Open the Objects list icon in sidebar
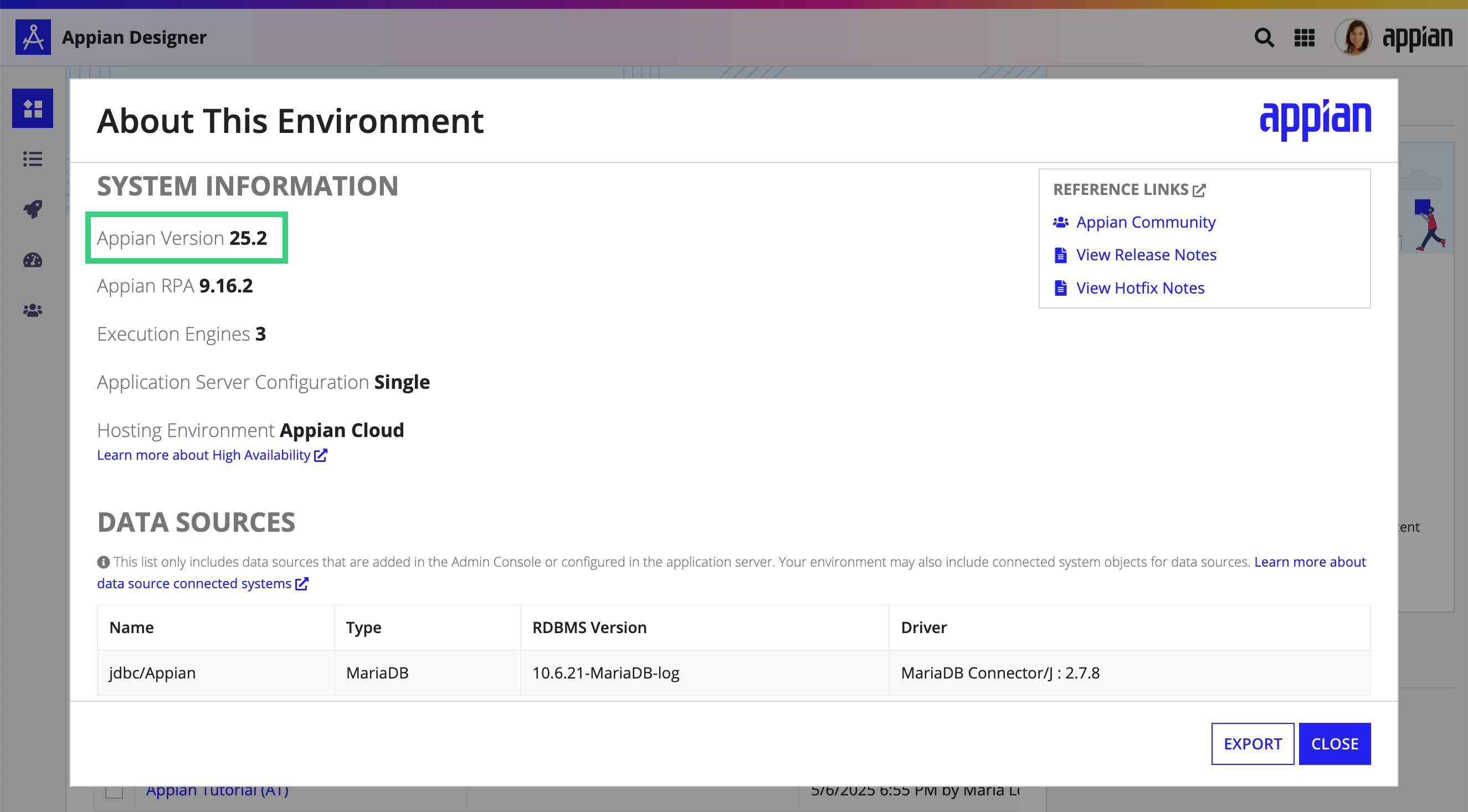Viewport: 1468px width, 812px height. pos(33,159)
